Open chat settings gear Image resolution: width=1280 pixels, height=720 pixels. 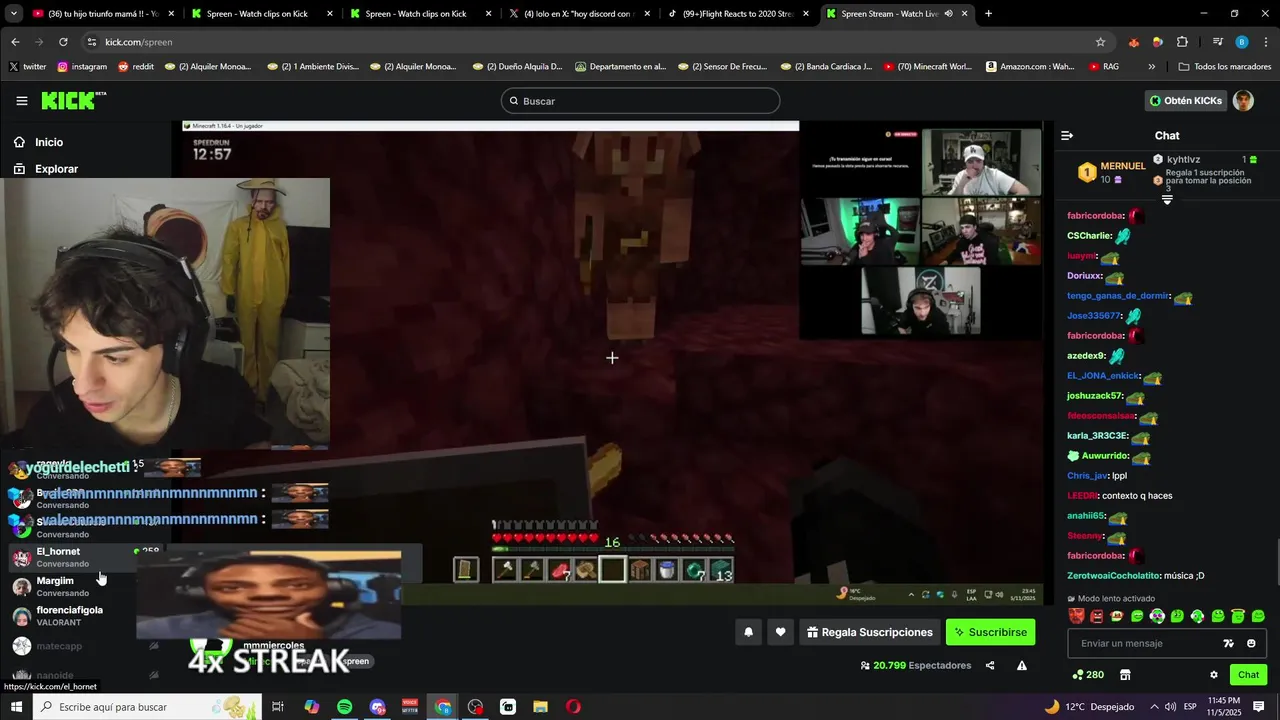(1214, 675)
